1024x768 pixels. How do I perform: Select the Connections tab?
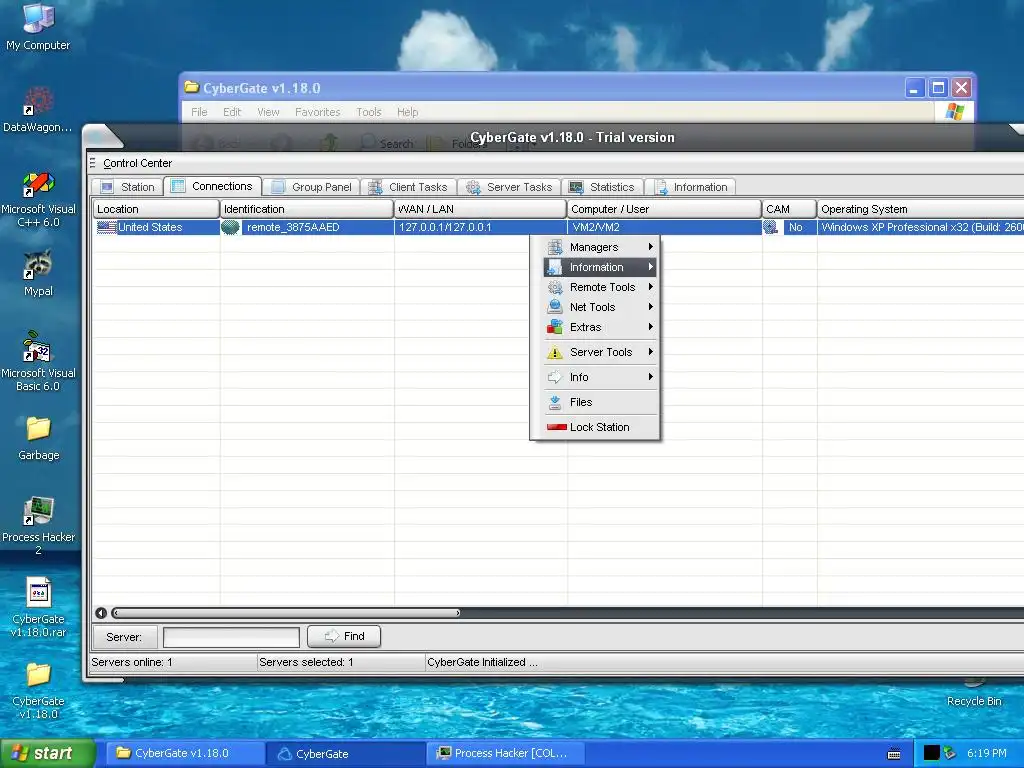pyautogui.click(x=213, y=186)
